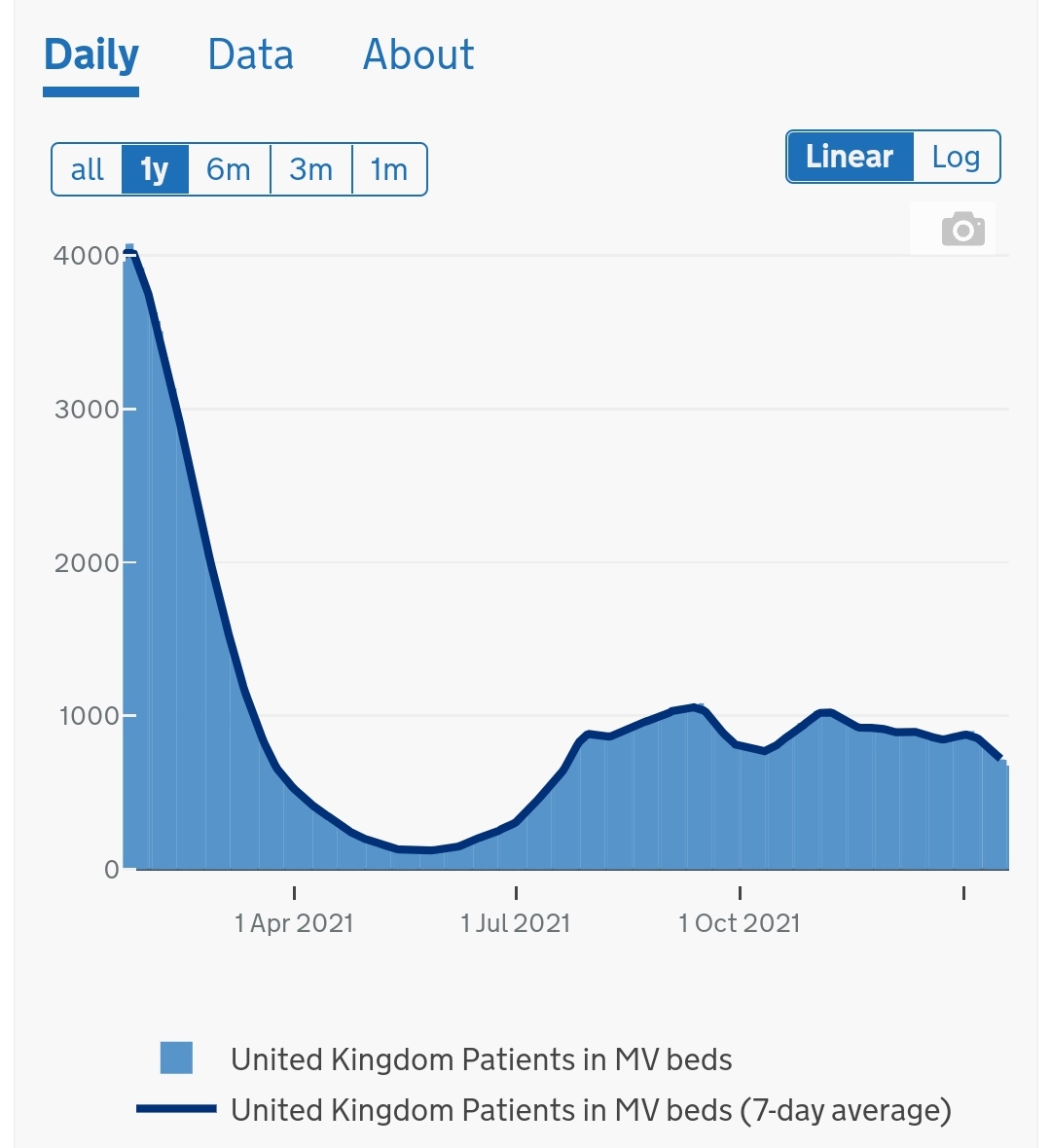Select the Daily tab
Viewport: 1051px width, 1148px height.
click(91, 55)
